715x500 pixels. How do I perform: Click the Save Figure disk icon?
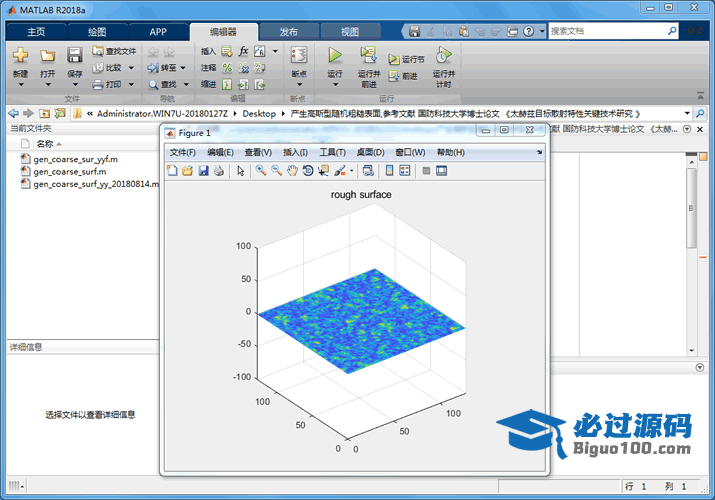pos(203,170)
